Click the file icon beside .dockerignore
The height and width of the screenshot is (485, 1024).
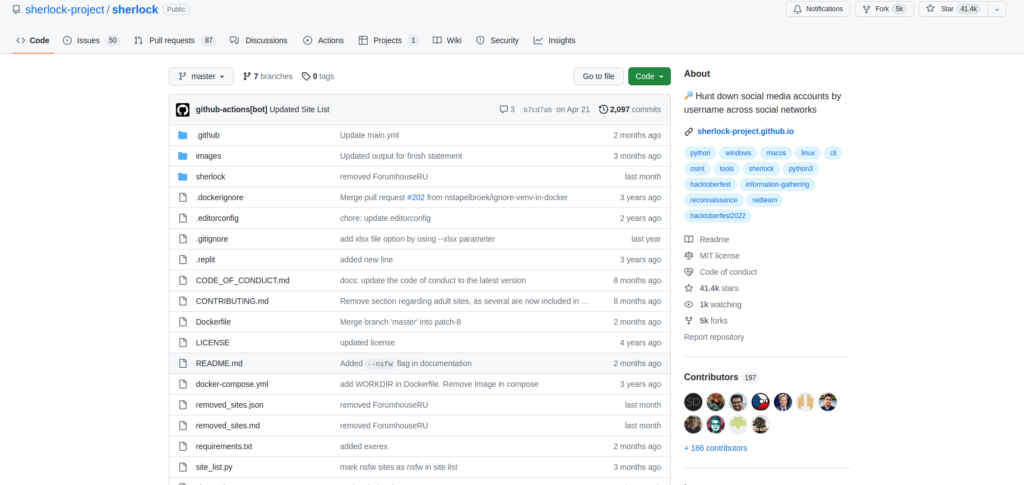(x=183, y=197)
